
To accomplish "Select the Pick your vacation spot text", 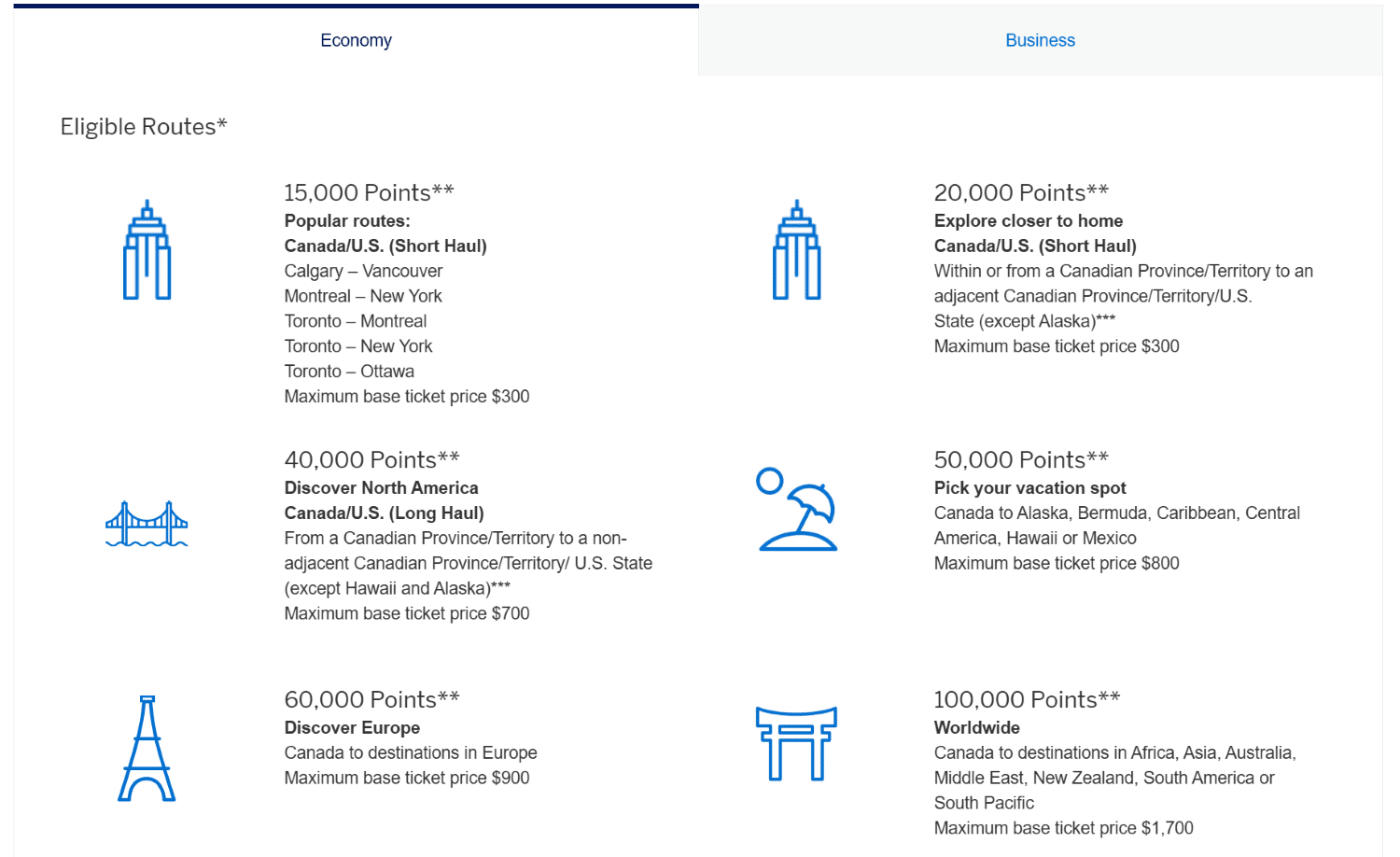I will [1029, 487].
